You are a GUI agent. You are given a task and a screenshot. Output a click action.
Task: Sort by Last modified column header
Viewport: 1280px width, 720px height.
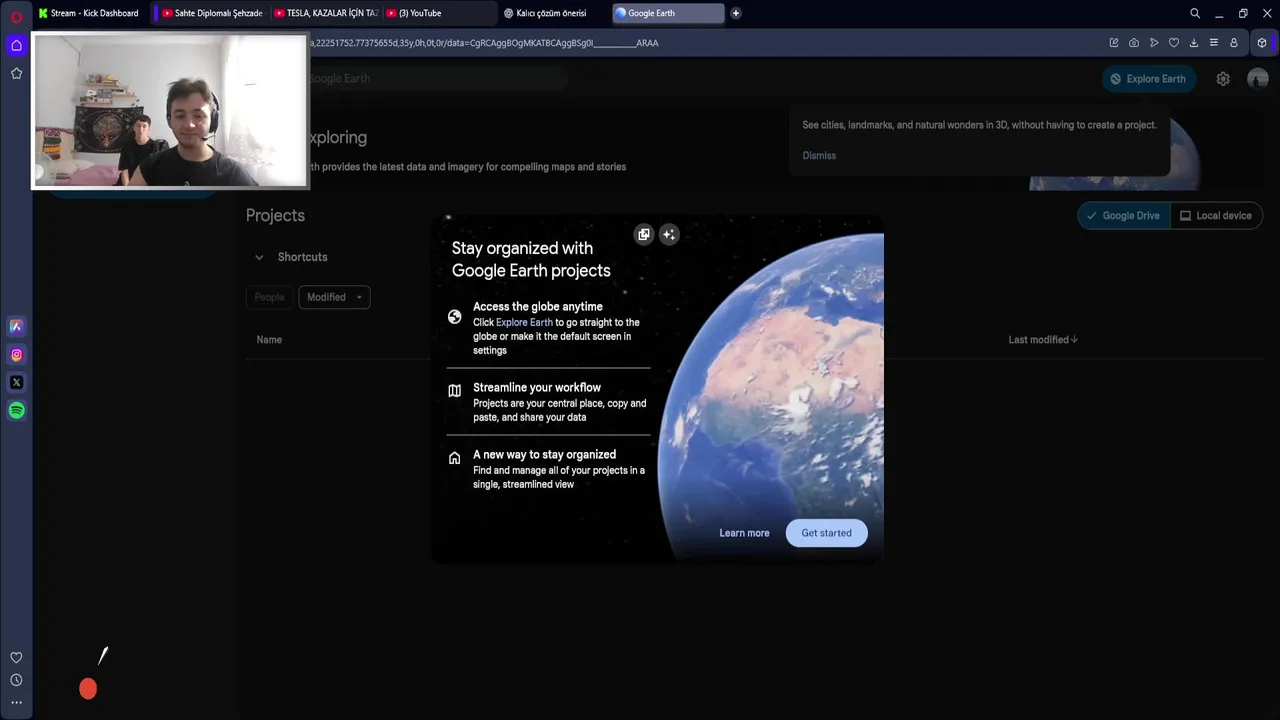[x=1043, y=340]
